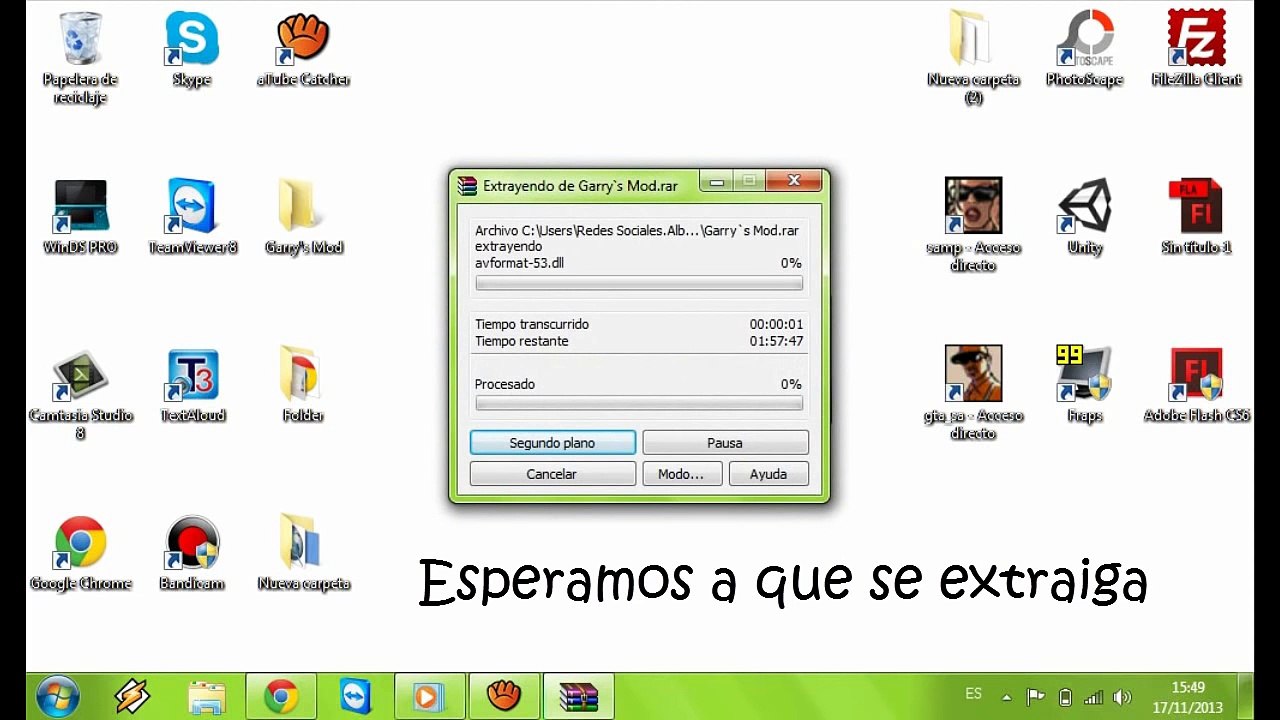
Task: Click Segundo plano button
Action: (553, 443)
